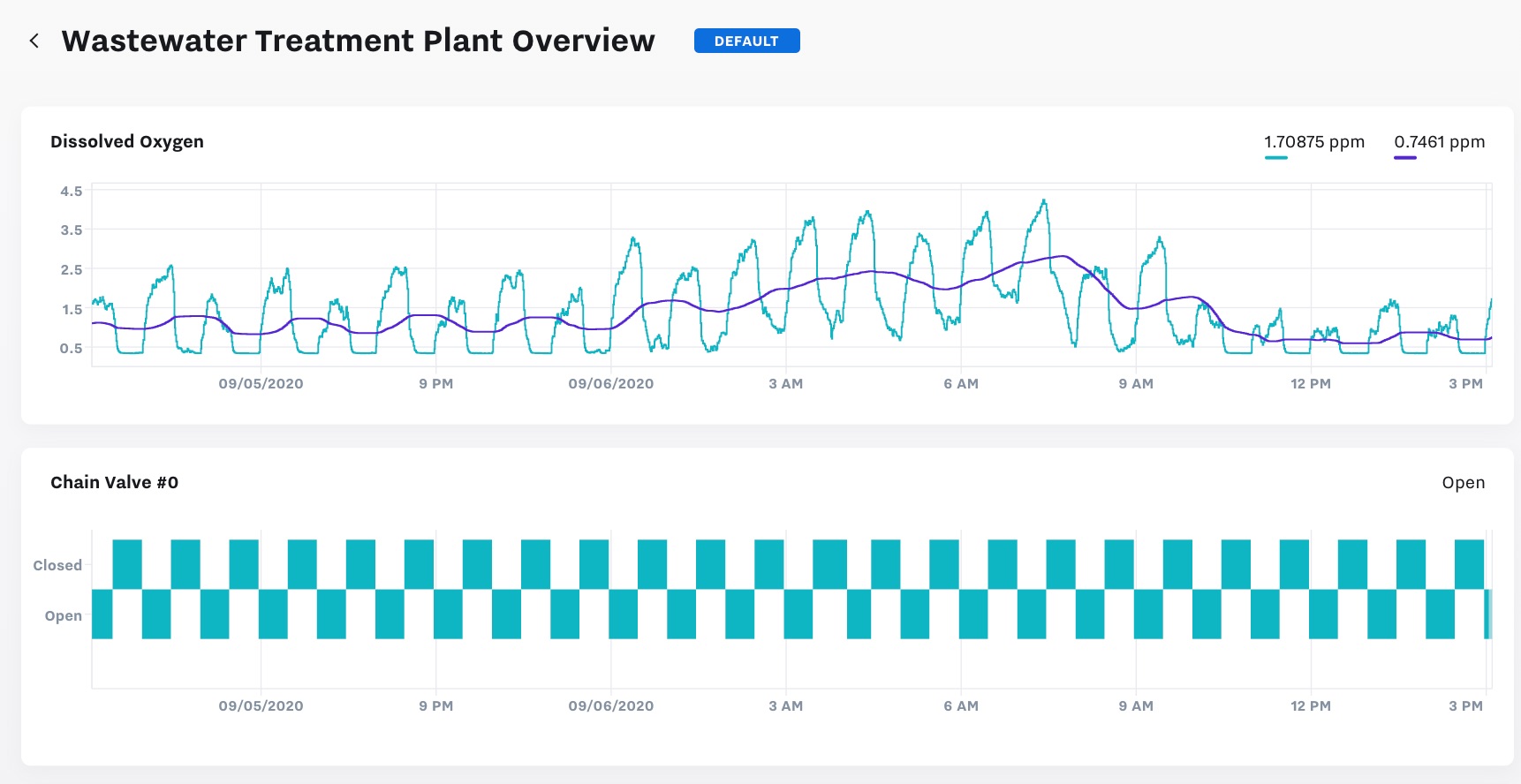
Task: Click 09/05/2020 label on Chain Valve axis
Action: 261,705
